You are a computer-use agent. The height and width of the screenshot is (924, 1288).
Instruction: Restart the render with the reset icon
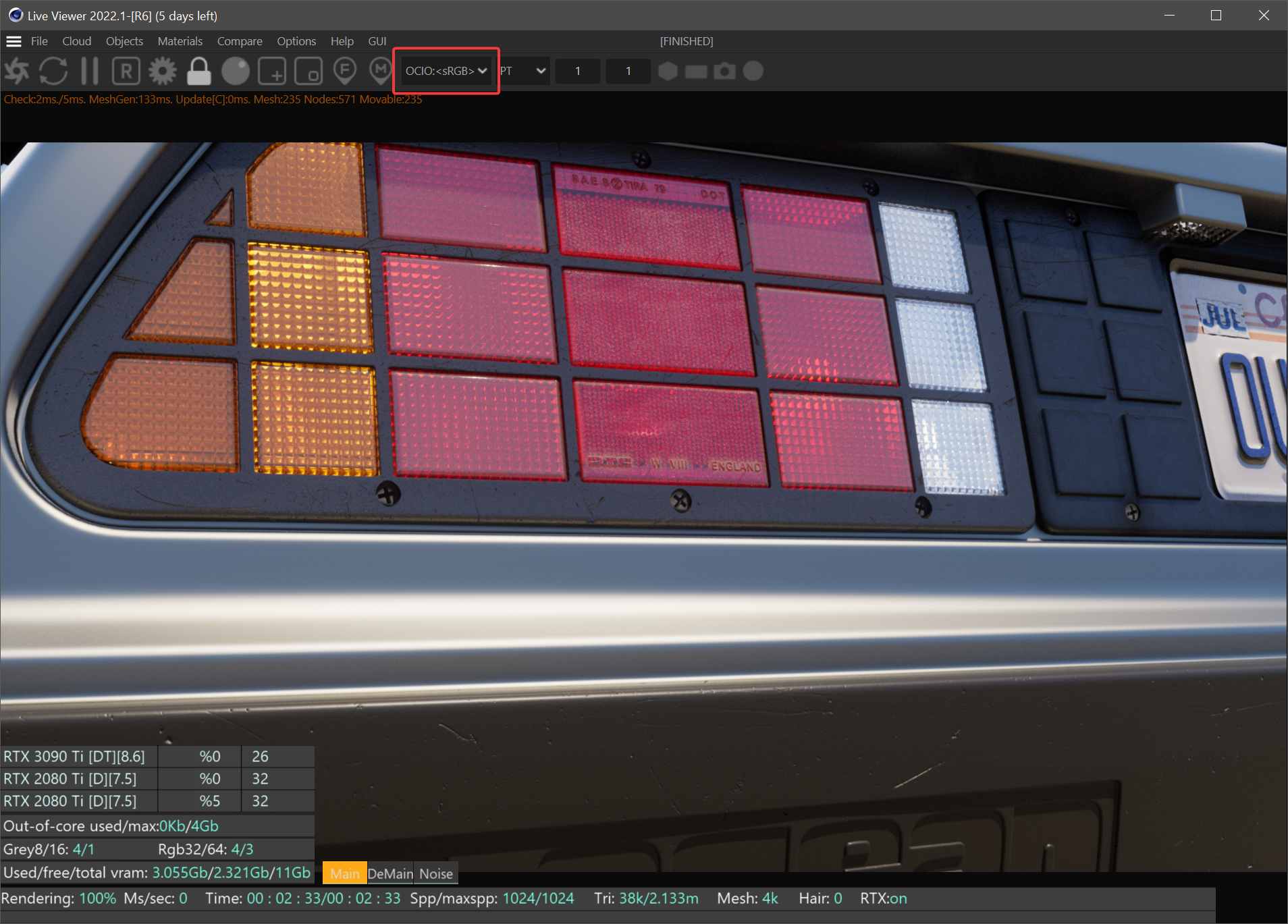(x=16, y=71)
